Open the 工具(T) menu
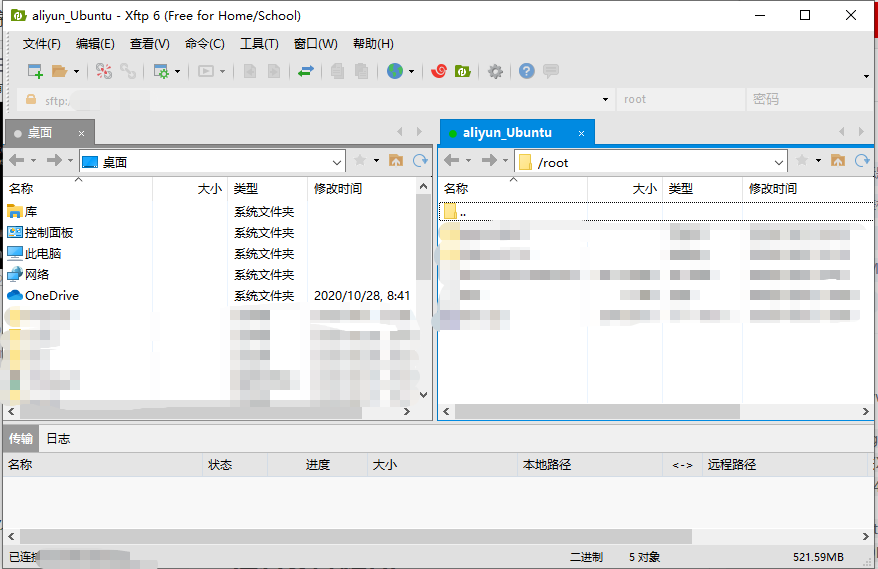This screenshot has width=878, height=569. (259, 44)
